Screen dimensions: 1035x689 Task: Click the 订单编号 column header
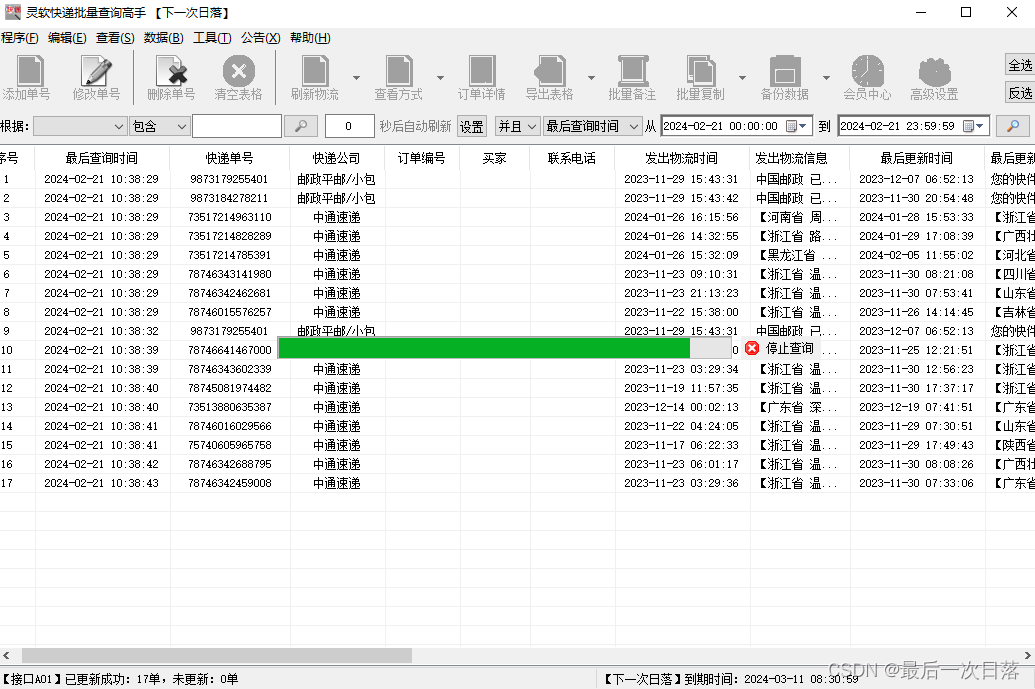pyautogui.click(x=422, y=158)
